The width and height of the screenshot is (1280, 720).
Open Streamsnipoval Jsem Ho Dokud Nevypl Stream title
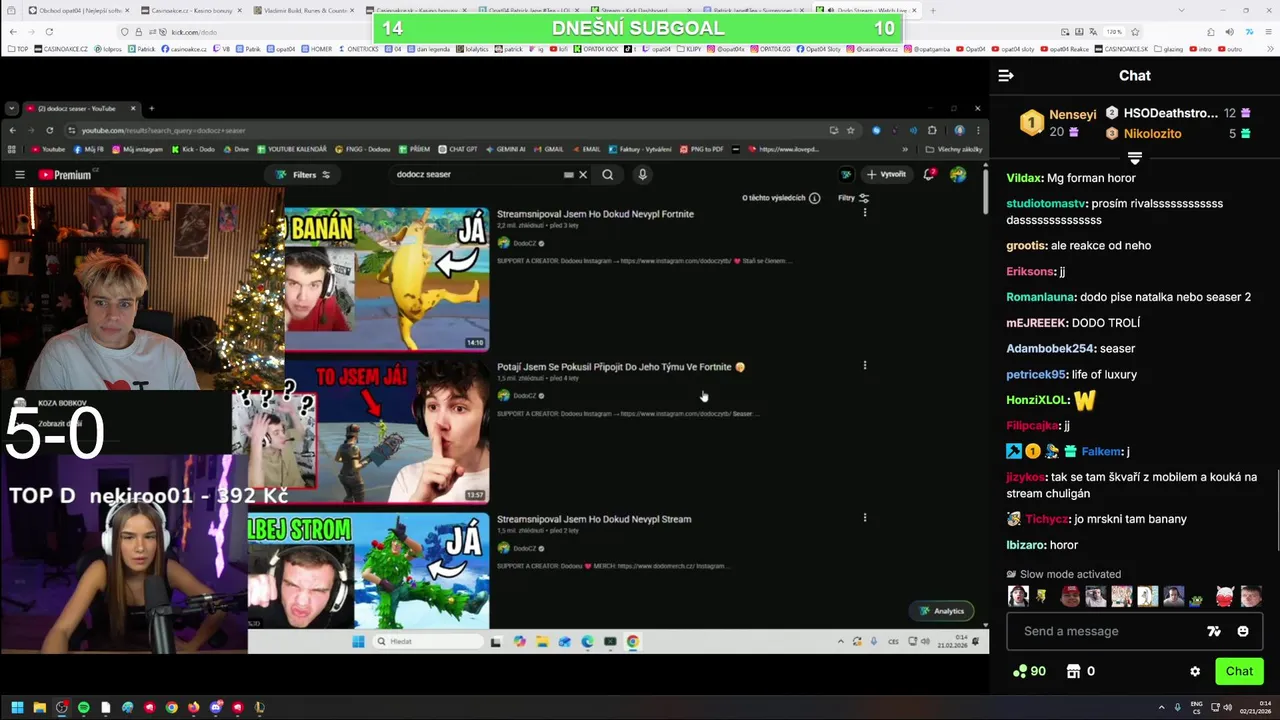tap(594, 519)
